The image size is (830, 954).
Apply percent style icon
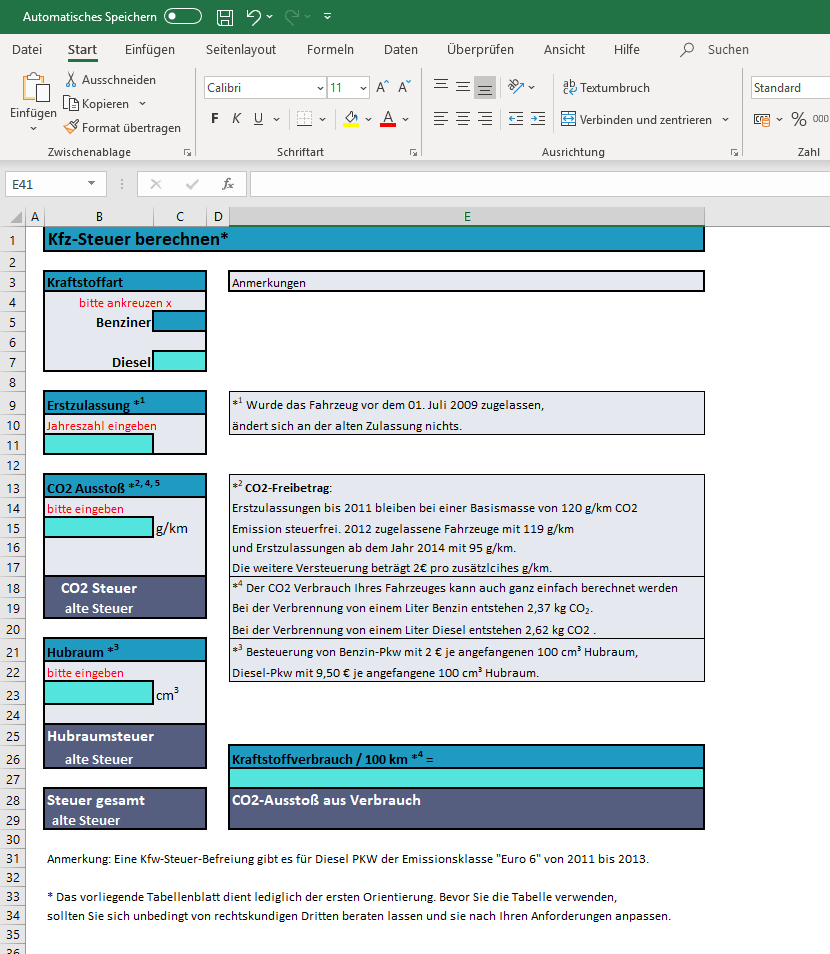[x=799, y=119]
